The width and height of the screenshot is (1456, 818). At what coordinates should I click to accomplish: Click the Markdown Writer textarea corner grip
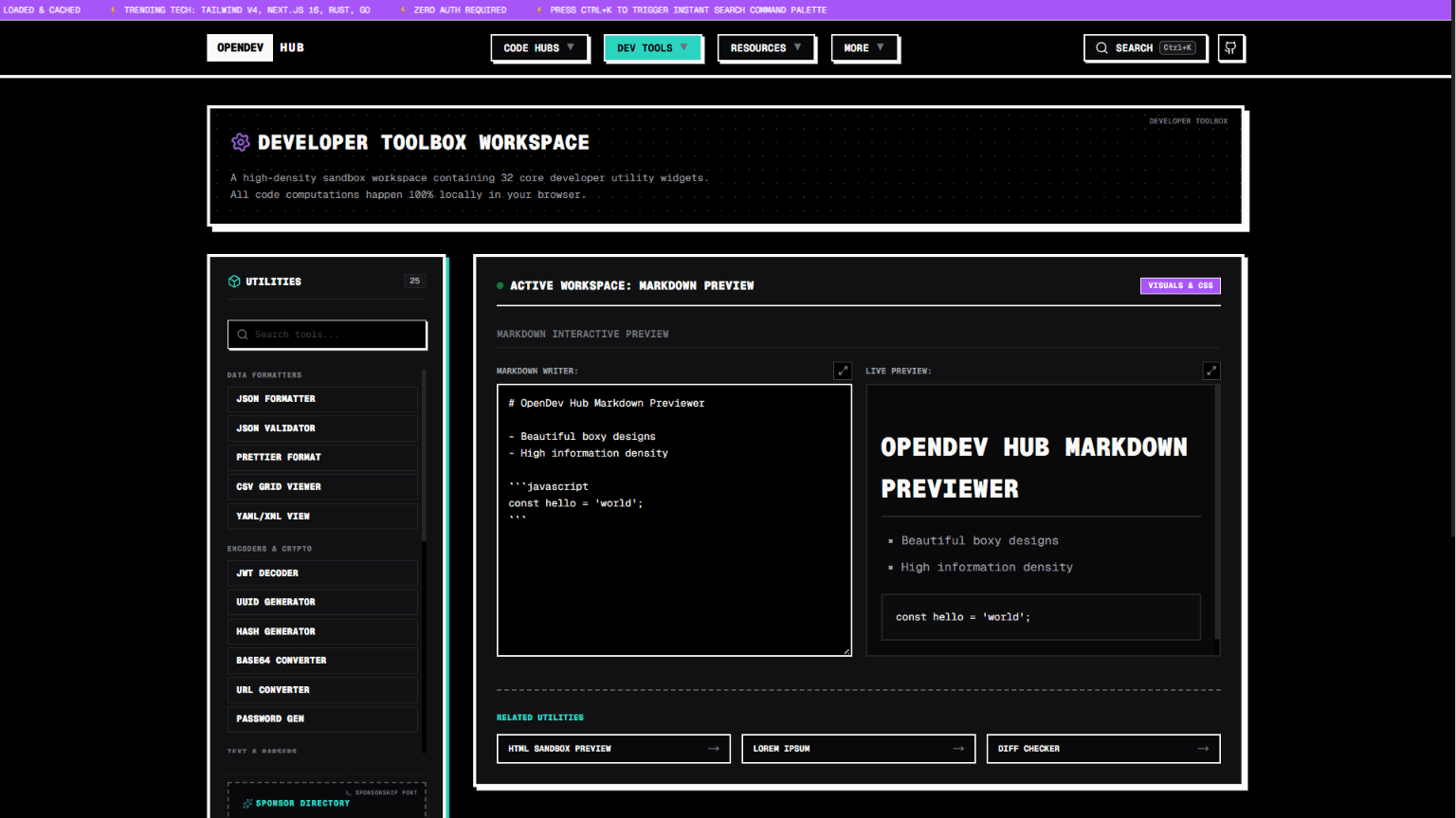coord(846,651)
